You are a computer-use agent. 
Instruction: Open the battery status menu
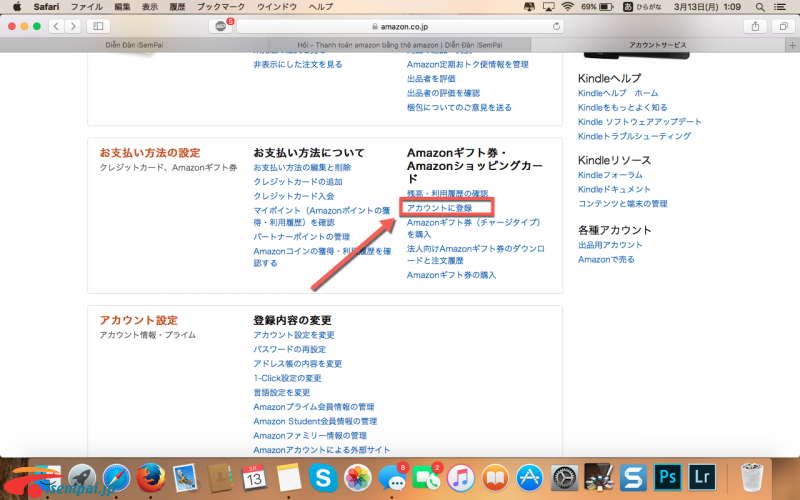click(x=597, y=7)
